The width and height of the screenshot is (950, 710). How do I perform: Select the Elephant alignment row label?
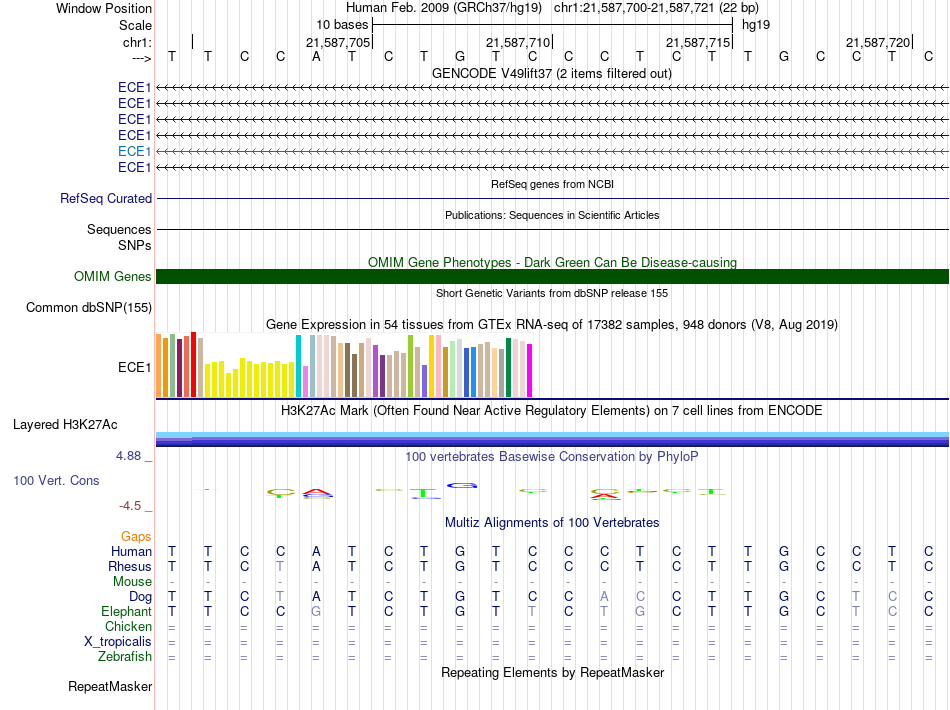pos(126,612)
